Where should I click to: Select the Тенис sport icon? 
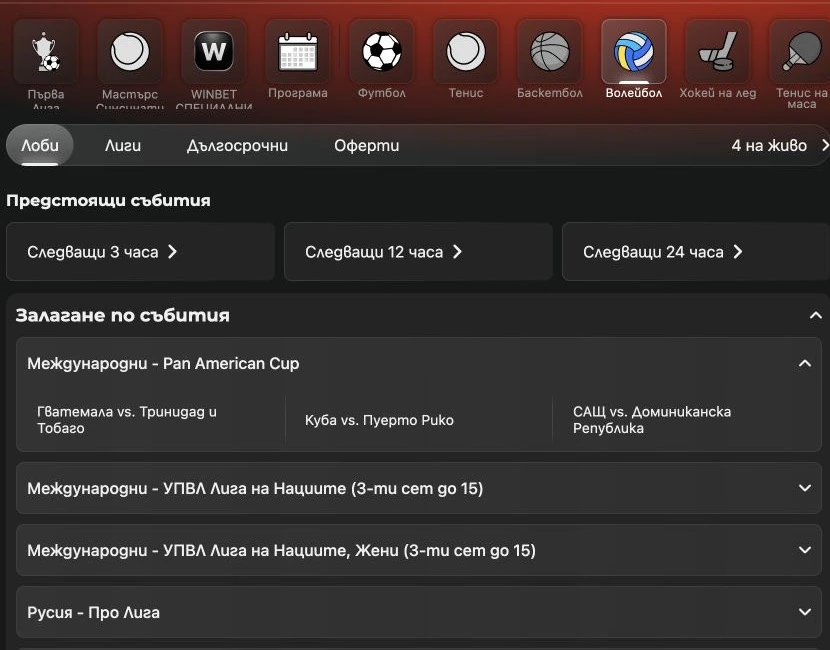[x=466, y=52]
